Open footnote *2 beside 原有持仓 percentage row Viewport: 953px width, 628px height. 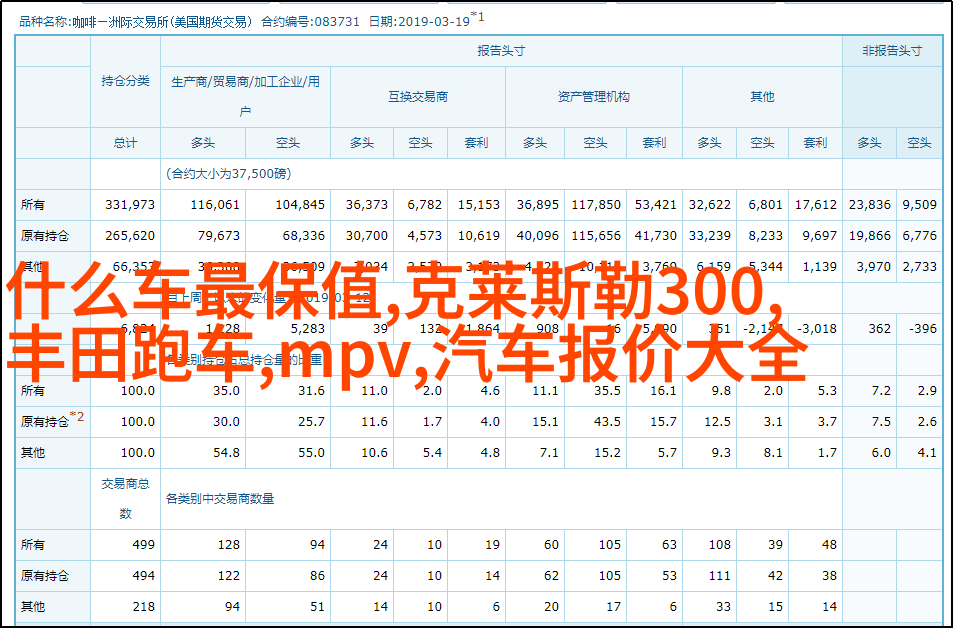tap(77, 417)
